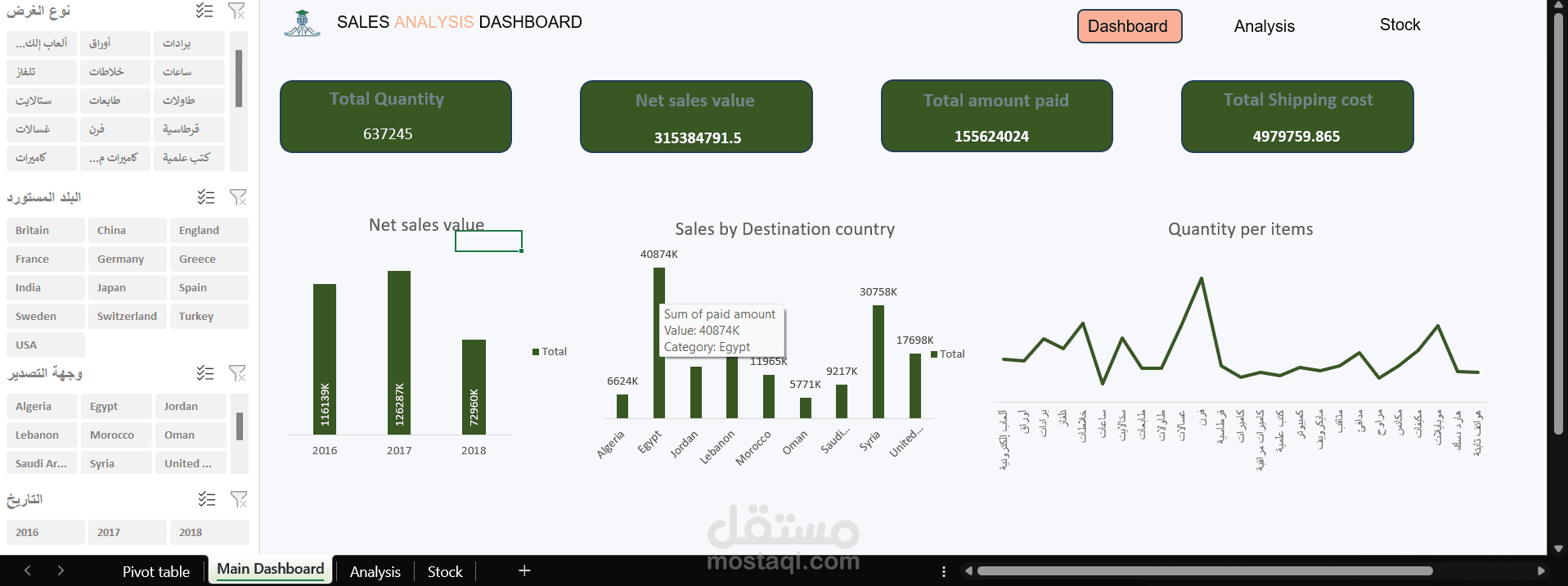
Task: Click the Total Shipping cost KPI card
Action: (x=1297, y=116)
